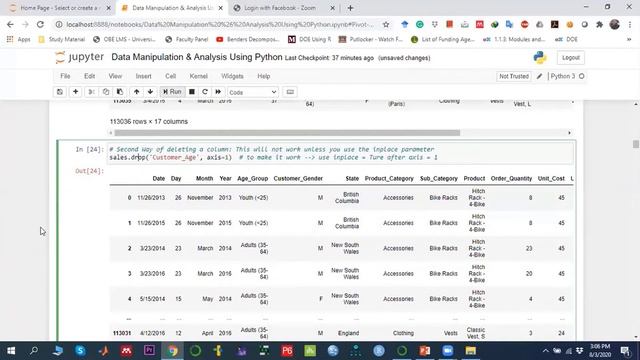Image resolution: width=640 pixels, height=360 pixels.
Task: Save the notebook with the floppy disk icon
Action: coord(60,92)
